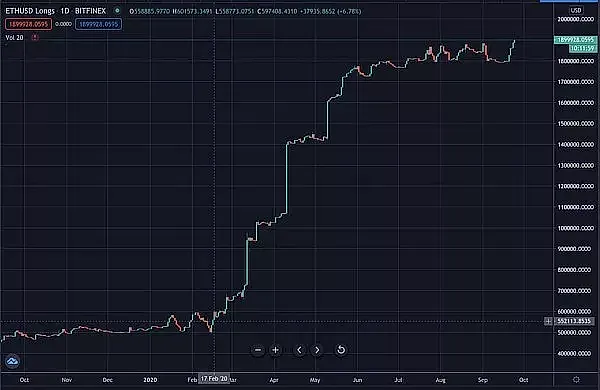Click the 1000000.0000 price axis label
Viewport: 600px width, 390px height.
point(576,228)
